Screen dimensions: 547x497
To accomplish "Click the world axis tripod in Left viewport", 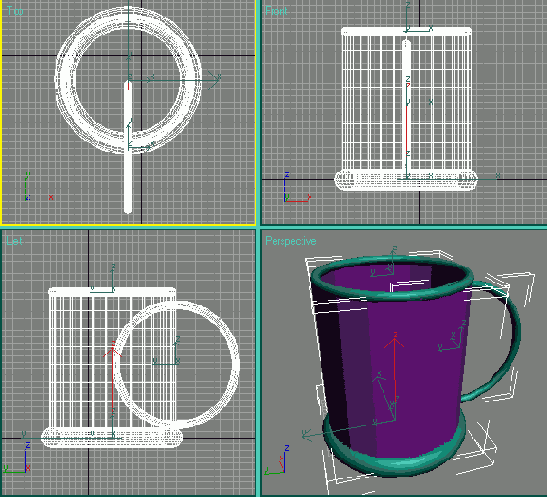I will (x=17, y=458).
